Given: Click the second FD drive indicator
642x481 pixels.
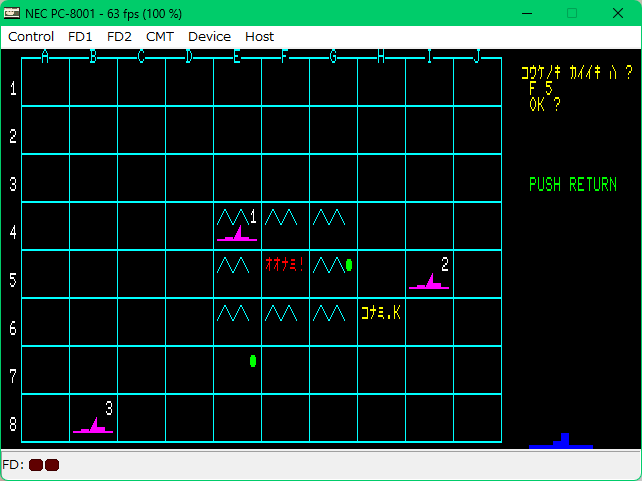Looking at the screenshot, I should click(x=52, y=465).
